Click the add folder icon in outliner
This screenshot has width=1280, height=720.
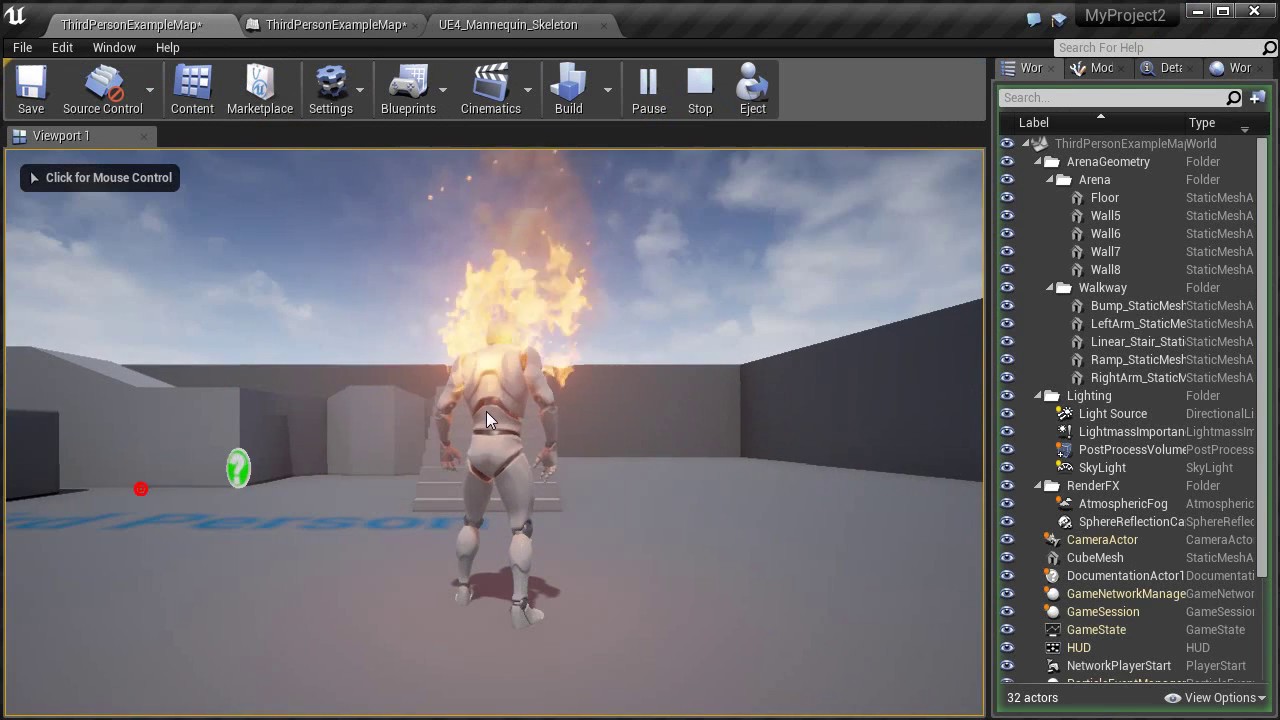click(1257, 97)
